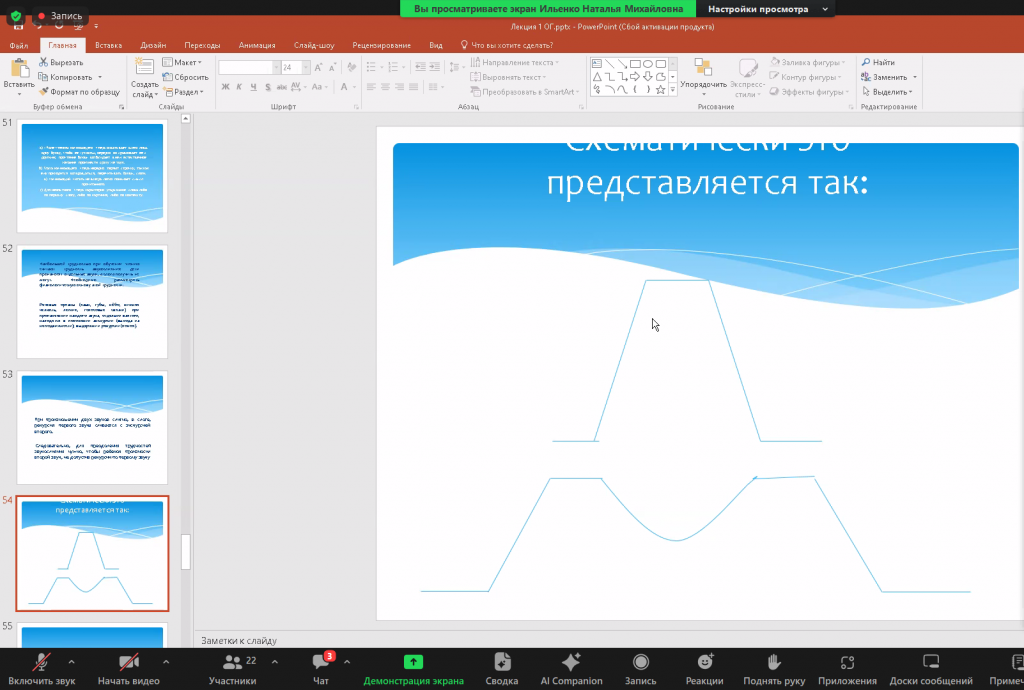Select the oval shape in shapes gallery
Image resolution: width=1024 pixels, height=690 pixels.
[x=648, y=64]
